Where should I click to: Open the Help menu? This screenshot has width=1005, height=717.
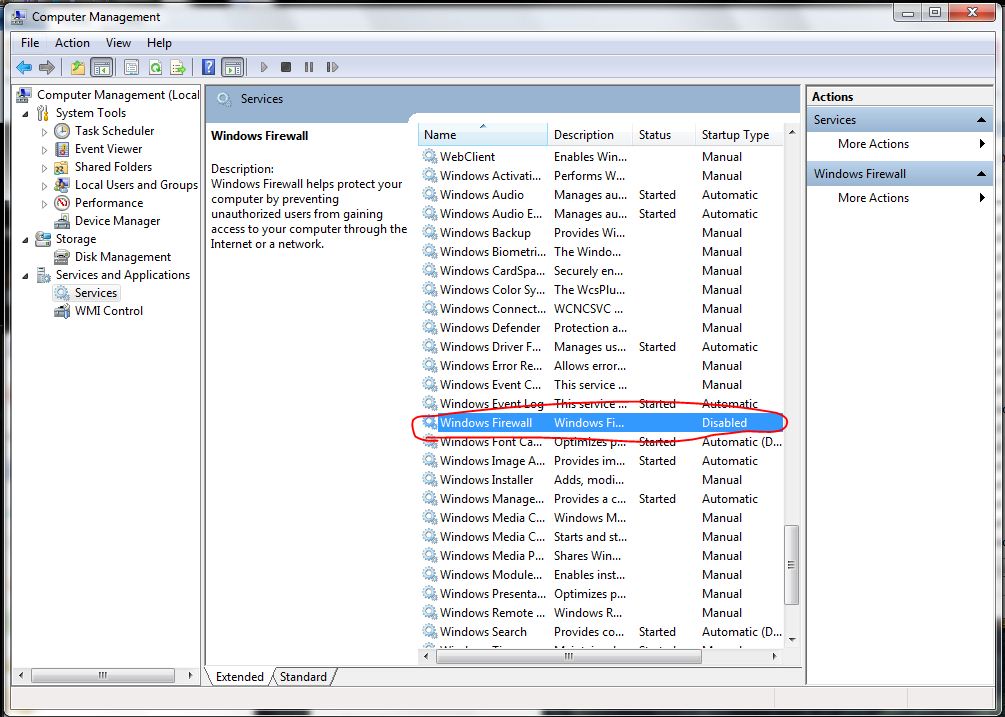coord(159,43)
